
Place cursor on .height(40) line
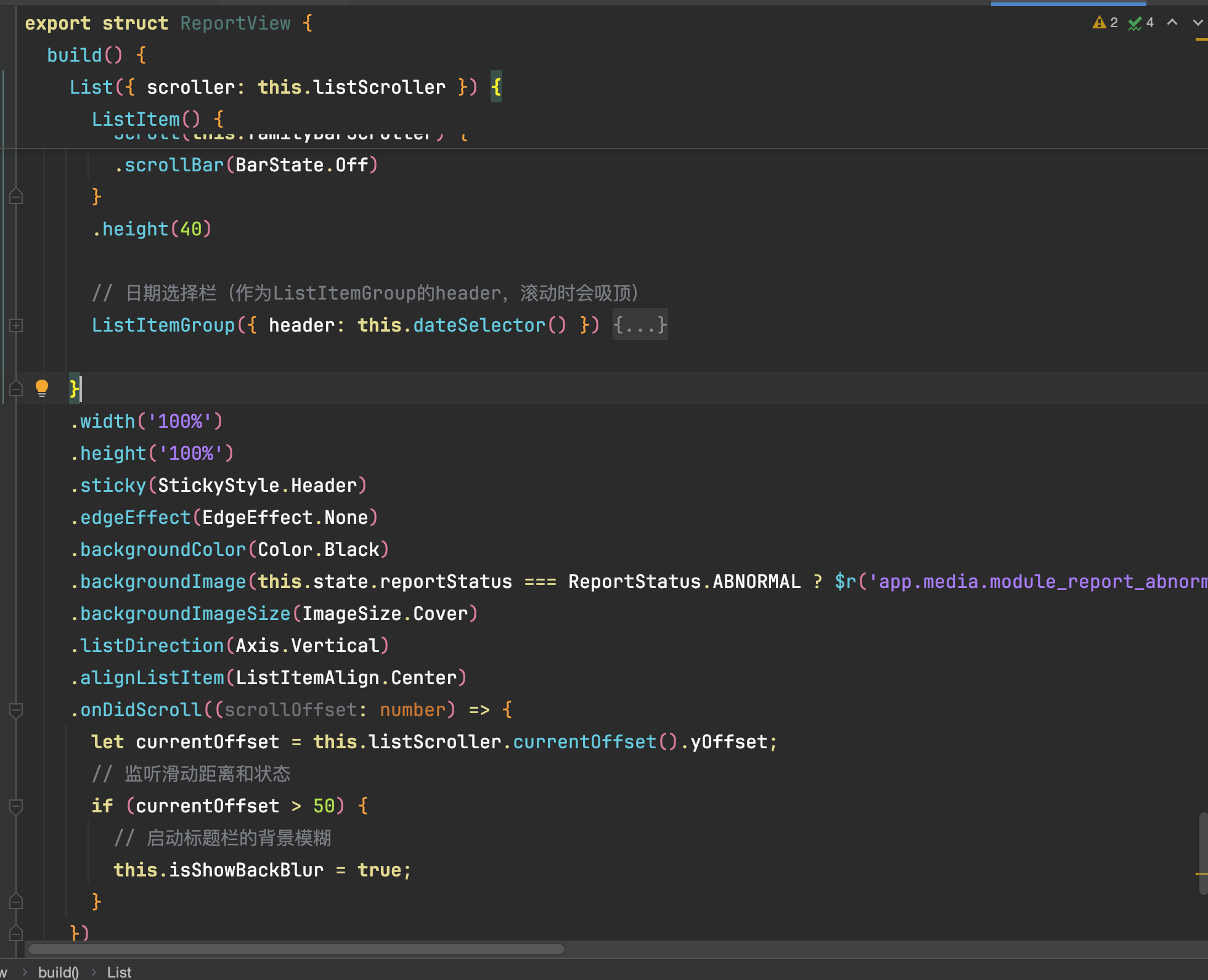(x=152, y=229)
